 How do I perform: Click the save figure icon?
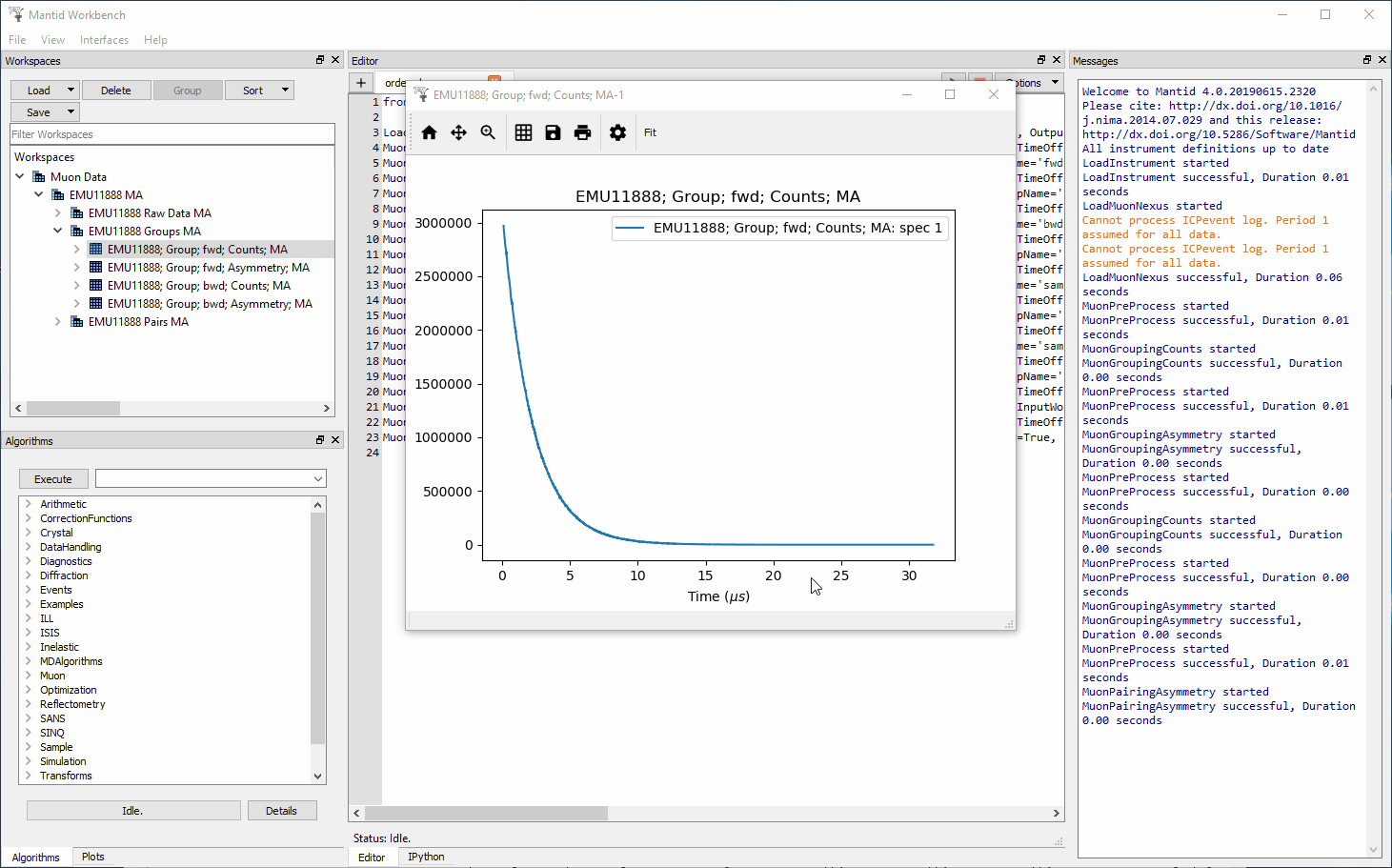coord(553,132)
